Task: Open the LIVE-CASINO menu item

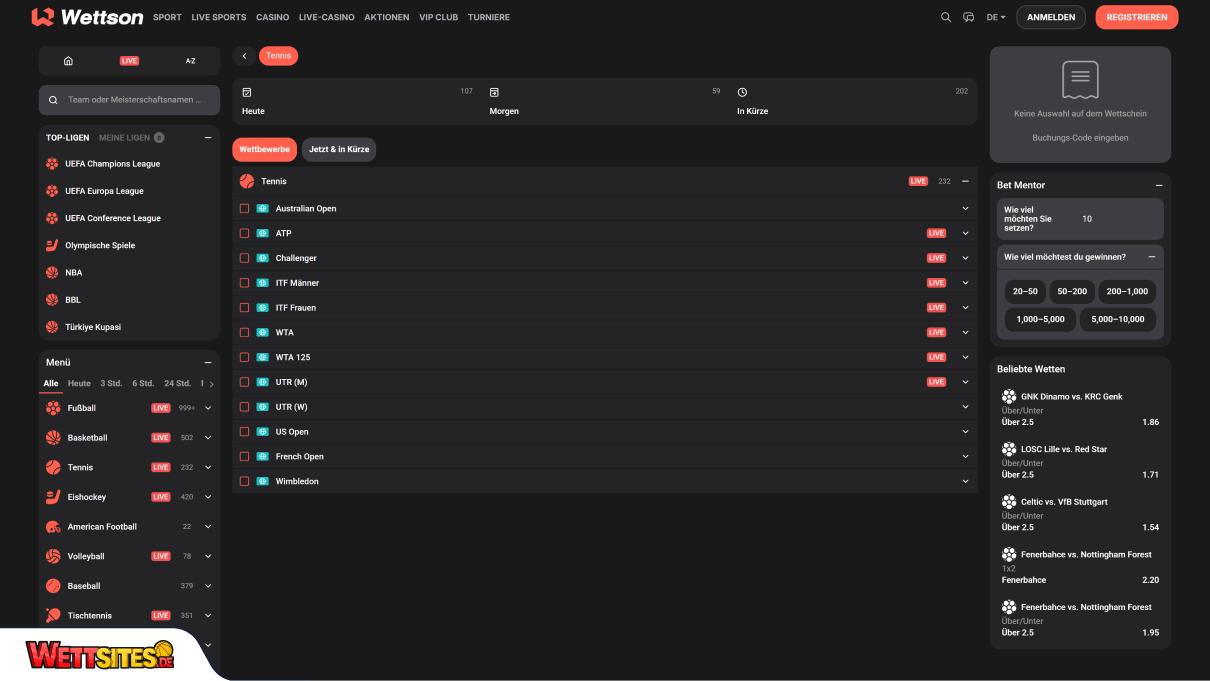Action: pos(326,17)
